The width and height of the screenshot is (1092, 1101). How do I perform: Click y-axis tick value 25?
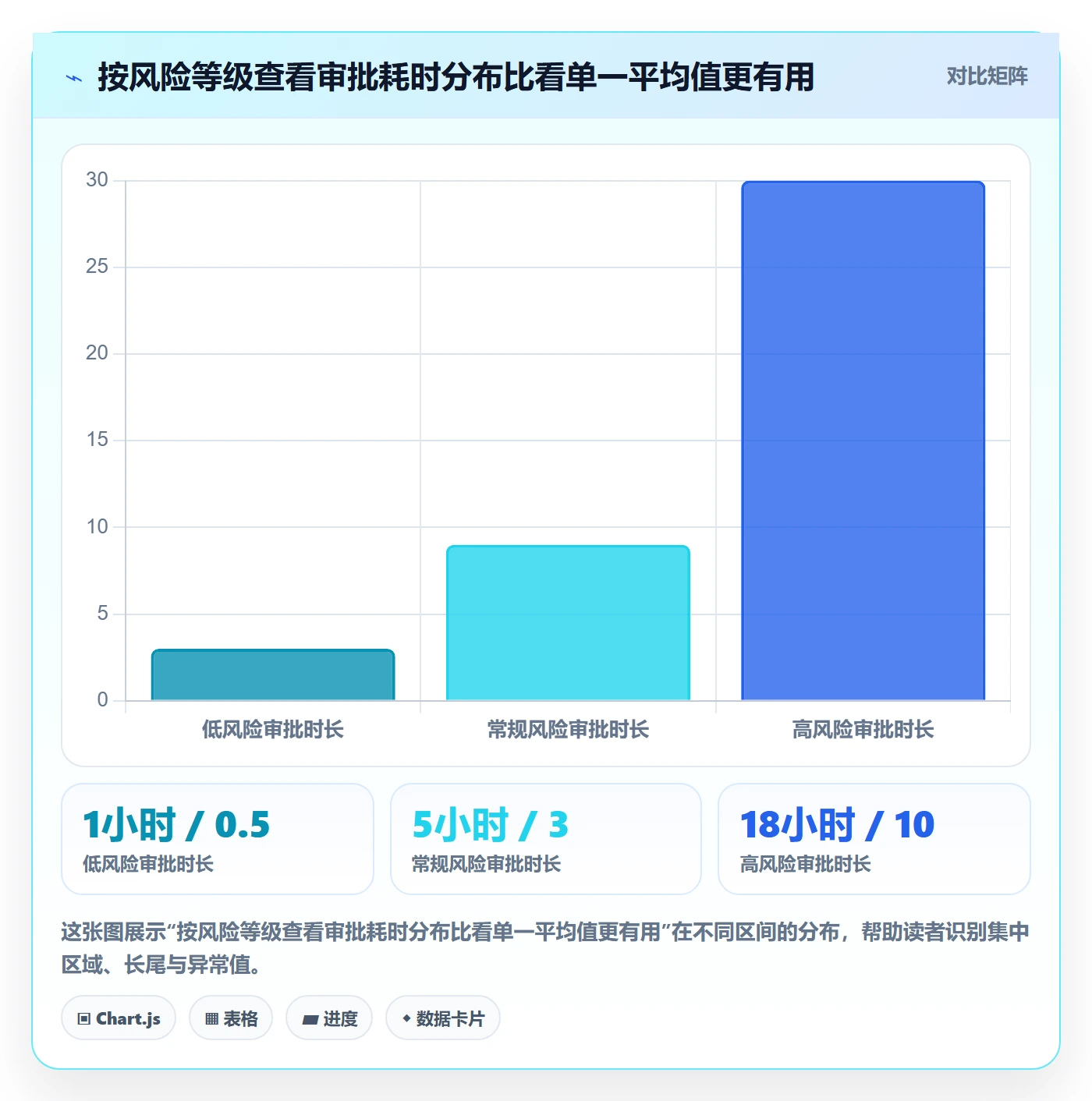click(97, 267)
